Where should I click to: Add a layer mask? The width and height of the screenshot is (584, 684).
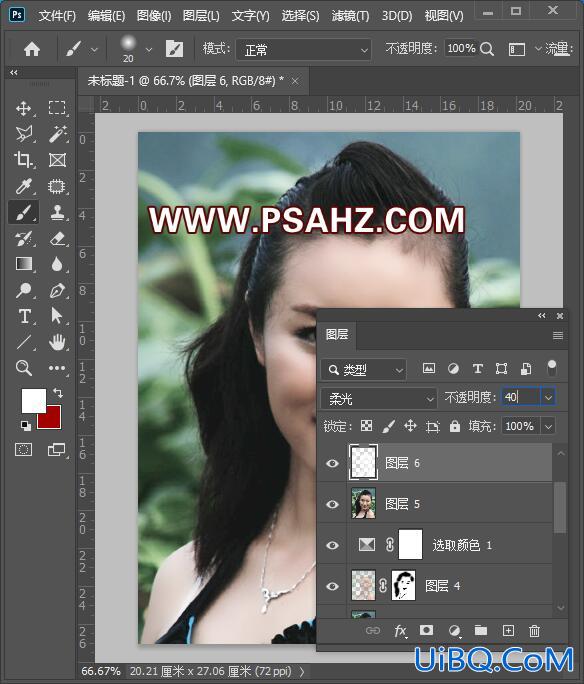(426, 630)
